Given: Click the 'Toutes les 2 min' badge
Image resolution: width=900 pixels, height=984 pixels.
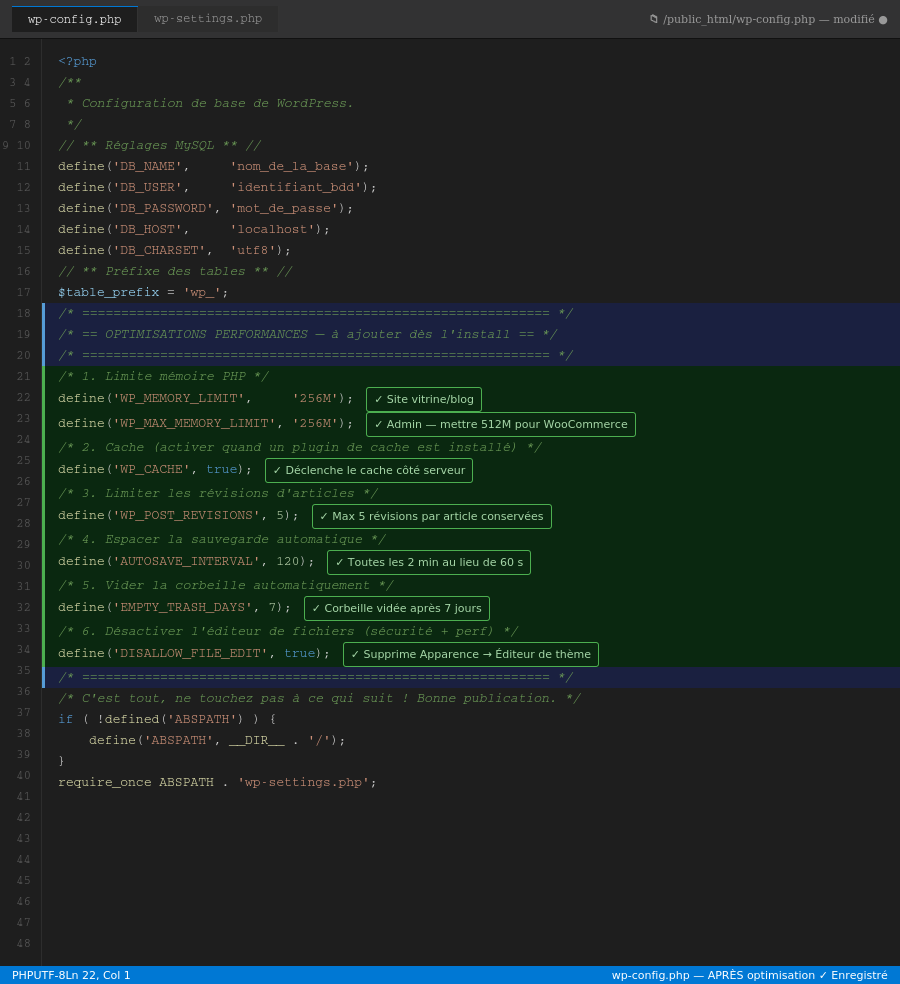Looking at the screenshot, I should point(429,562).
